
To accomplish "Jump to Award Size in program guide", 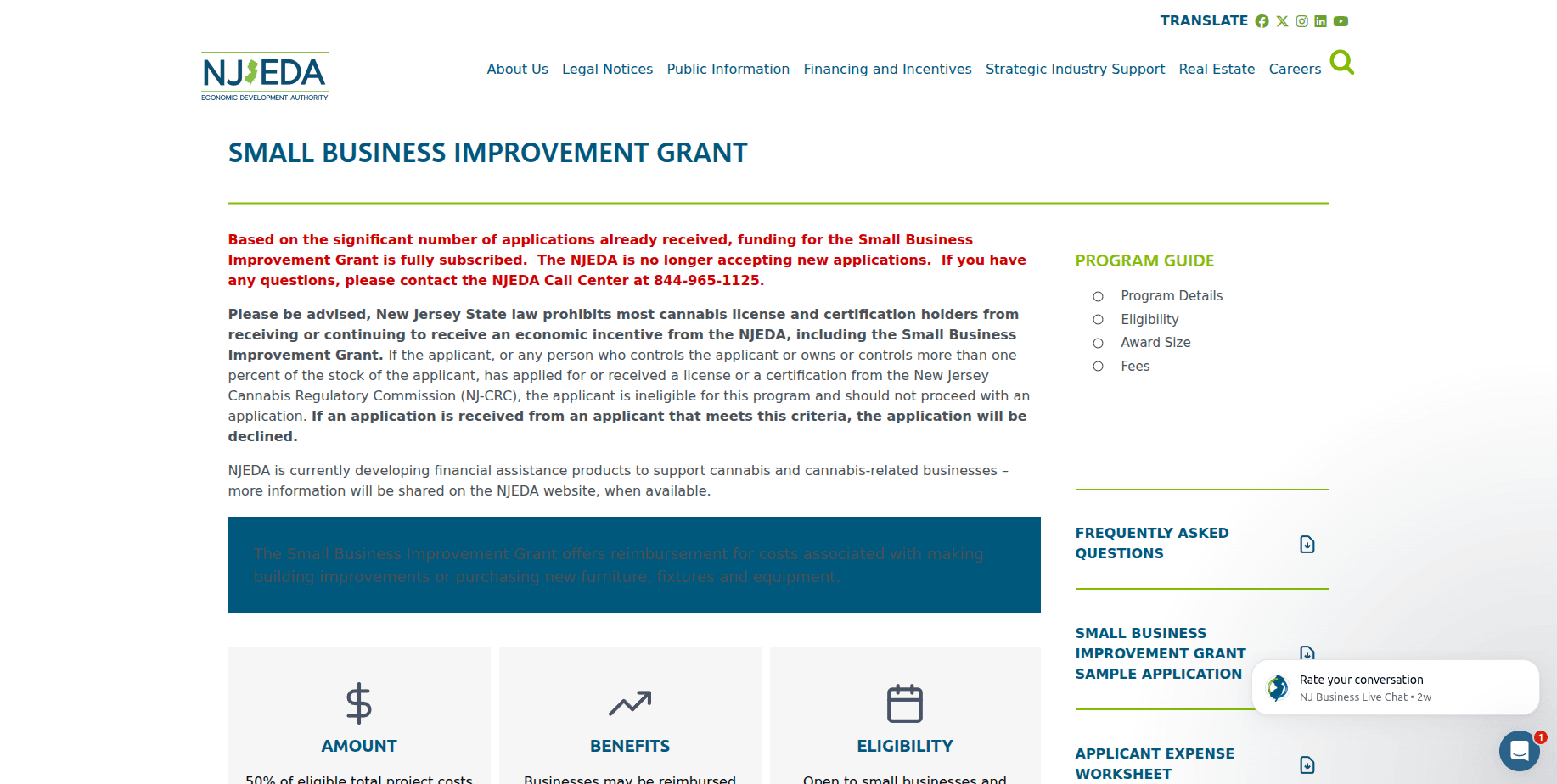I will [1155, 342].
